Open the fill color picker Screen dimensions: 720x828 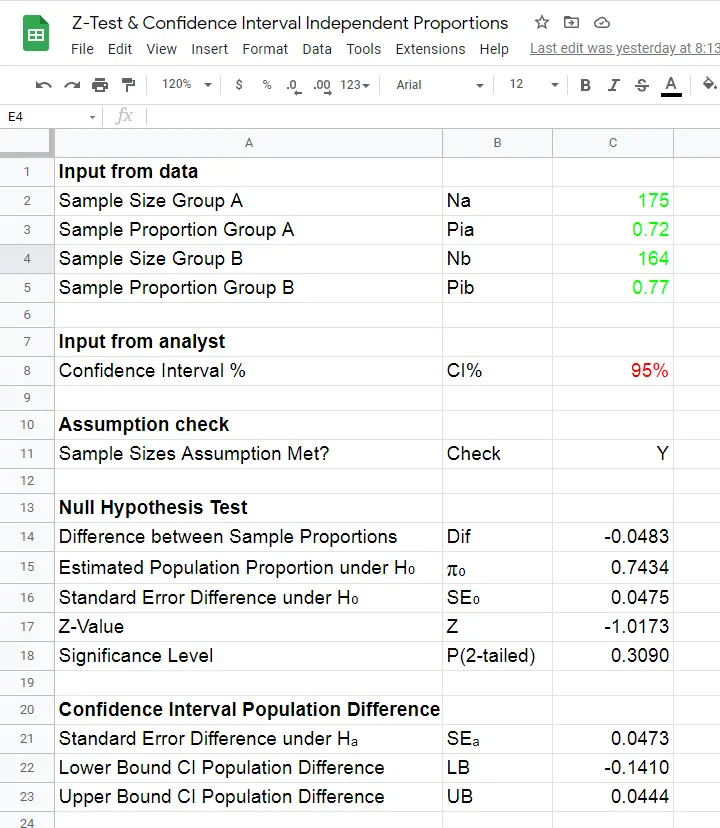coord(709,84)
